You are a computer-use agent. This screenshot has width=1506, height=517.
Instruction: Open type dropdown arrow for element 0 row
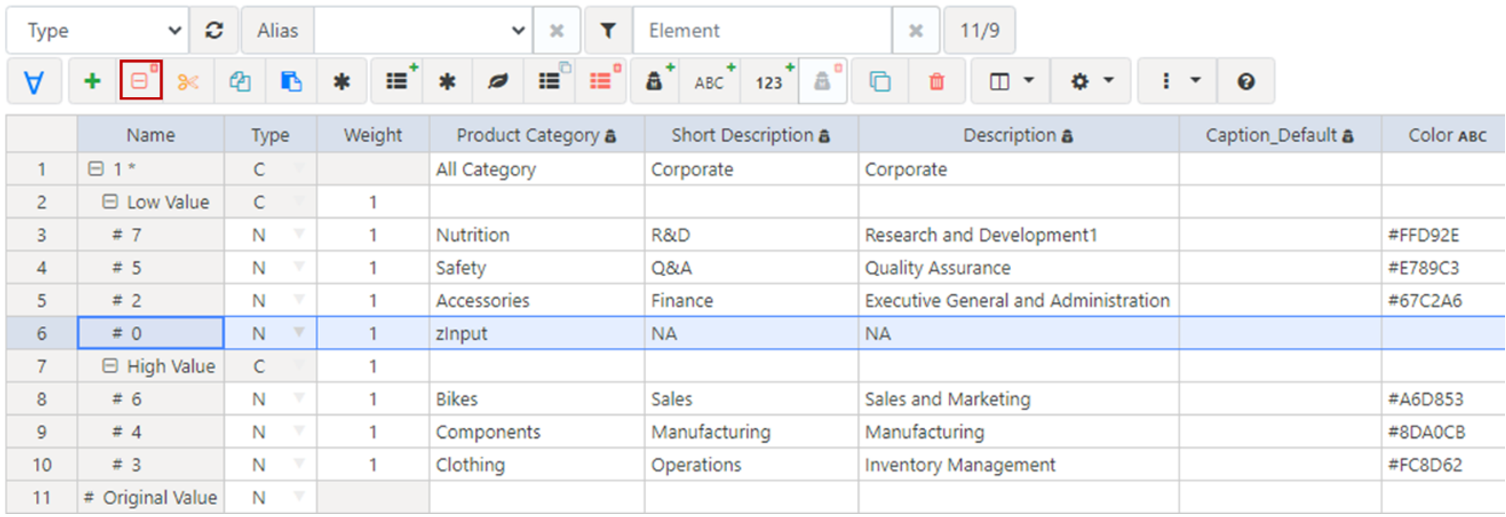point(299,333)
